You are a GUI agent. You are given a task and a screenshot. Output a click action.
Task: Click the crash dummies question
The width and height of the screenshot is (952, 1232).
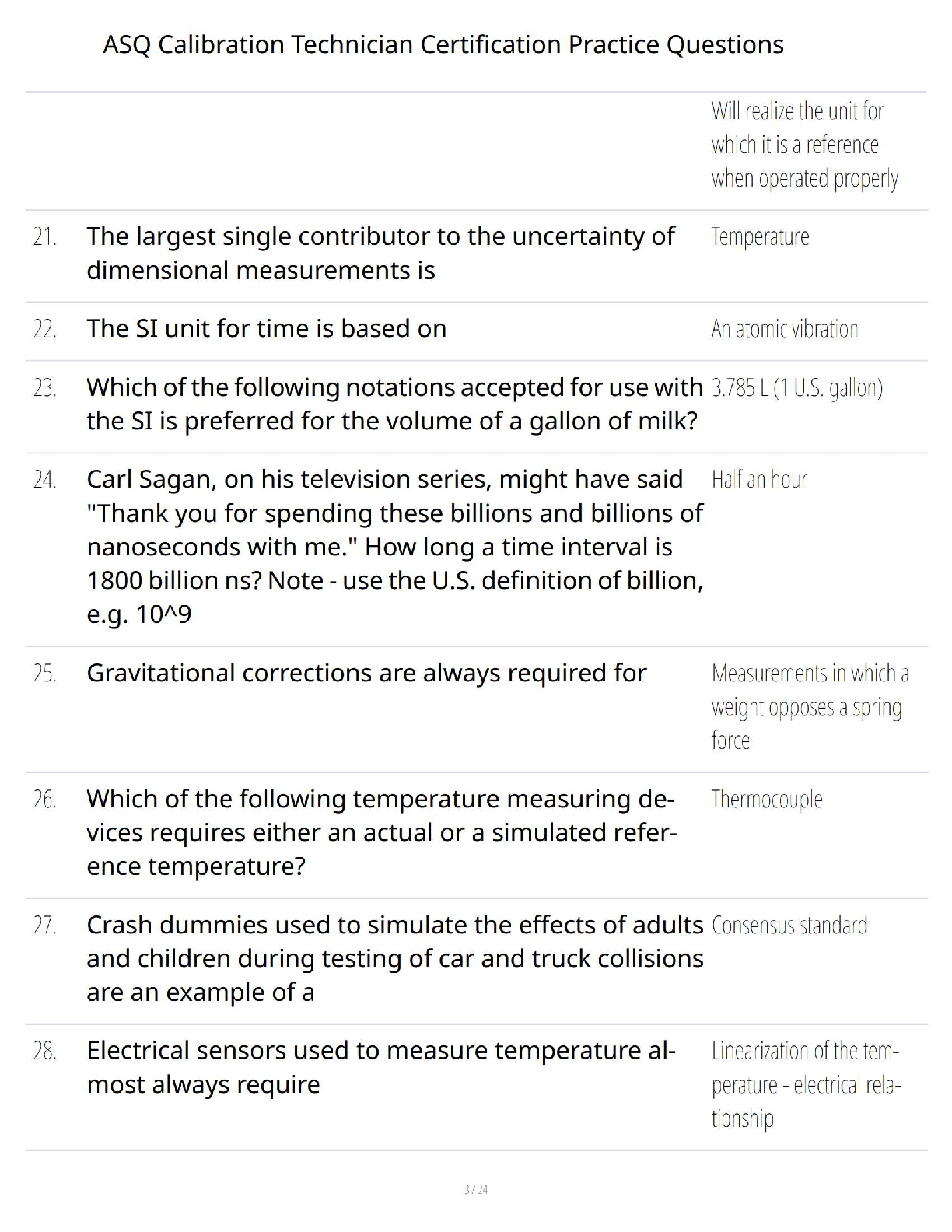click(394, 958)
